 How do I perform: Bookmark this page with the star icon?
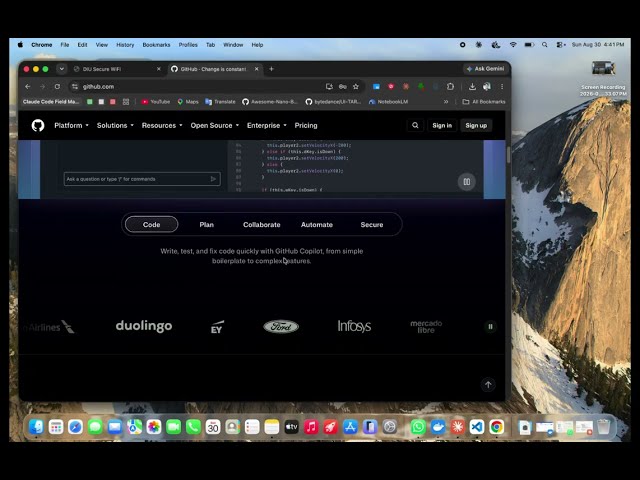pyautogui.click(x=356, y=87)
